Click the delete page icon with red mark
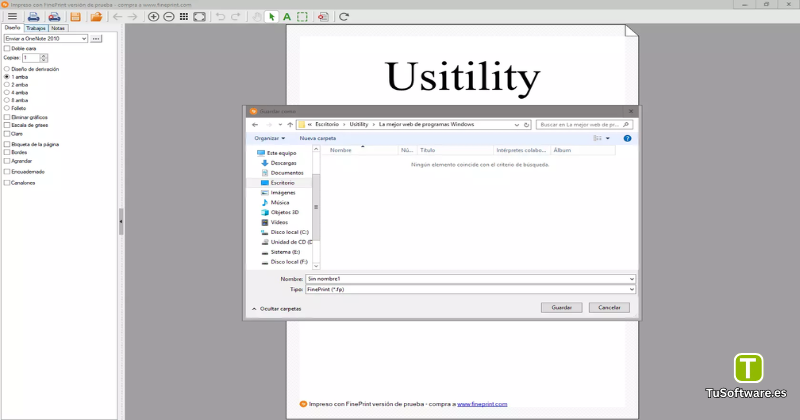 [323, 17]
